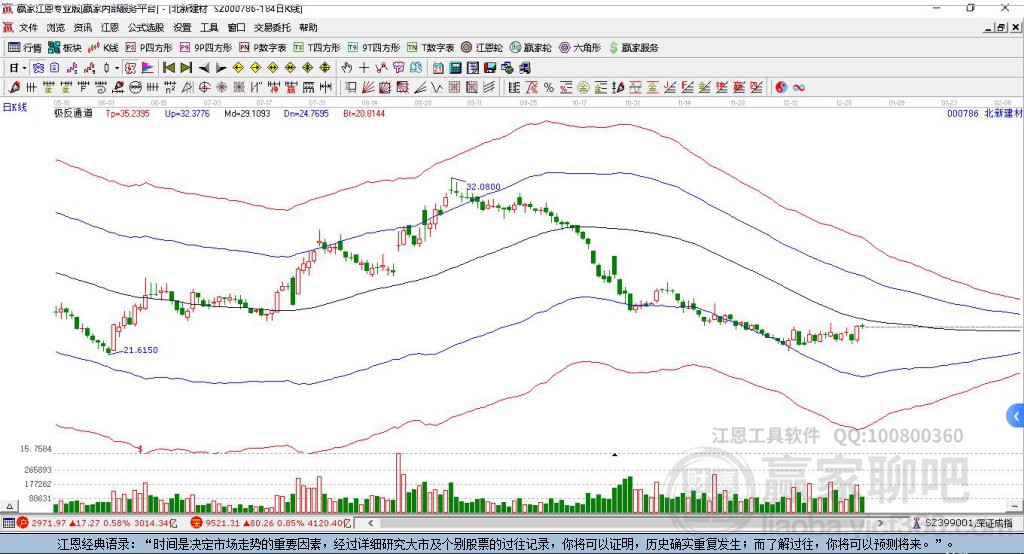Click the globe network icon
The width and height of the screenshot is (1024, 554).
tap(508, 68)
